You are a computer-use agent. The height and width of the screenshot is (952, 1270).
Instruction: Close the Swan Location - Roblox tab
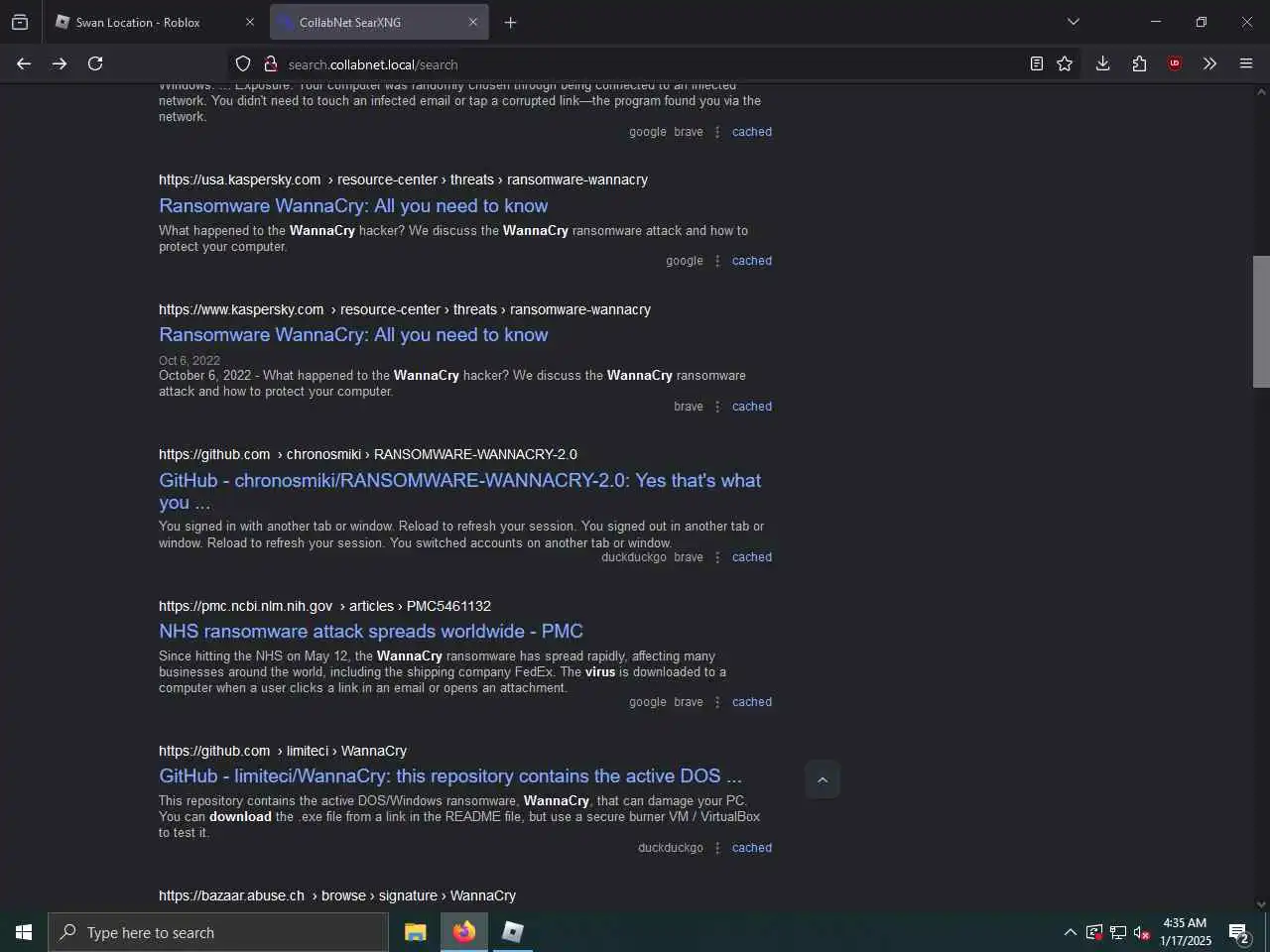pos(249,22)
